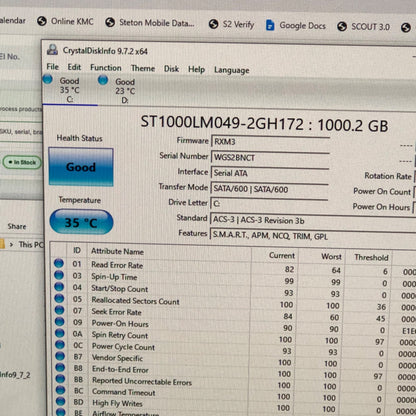Click the Power-On Hours status orb
This screenshot has height=416, width=416.
click(60, 322)
